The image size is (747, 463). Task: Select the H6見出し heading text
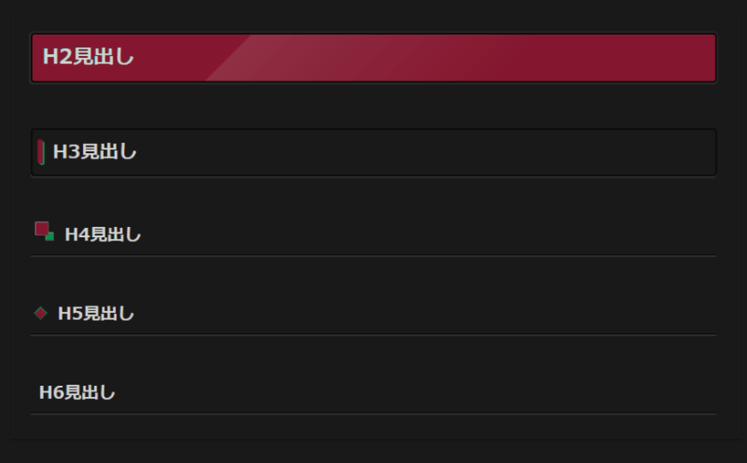pos(77,392)
